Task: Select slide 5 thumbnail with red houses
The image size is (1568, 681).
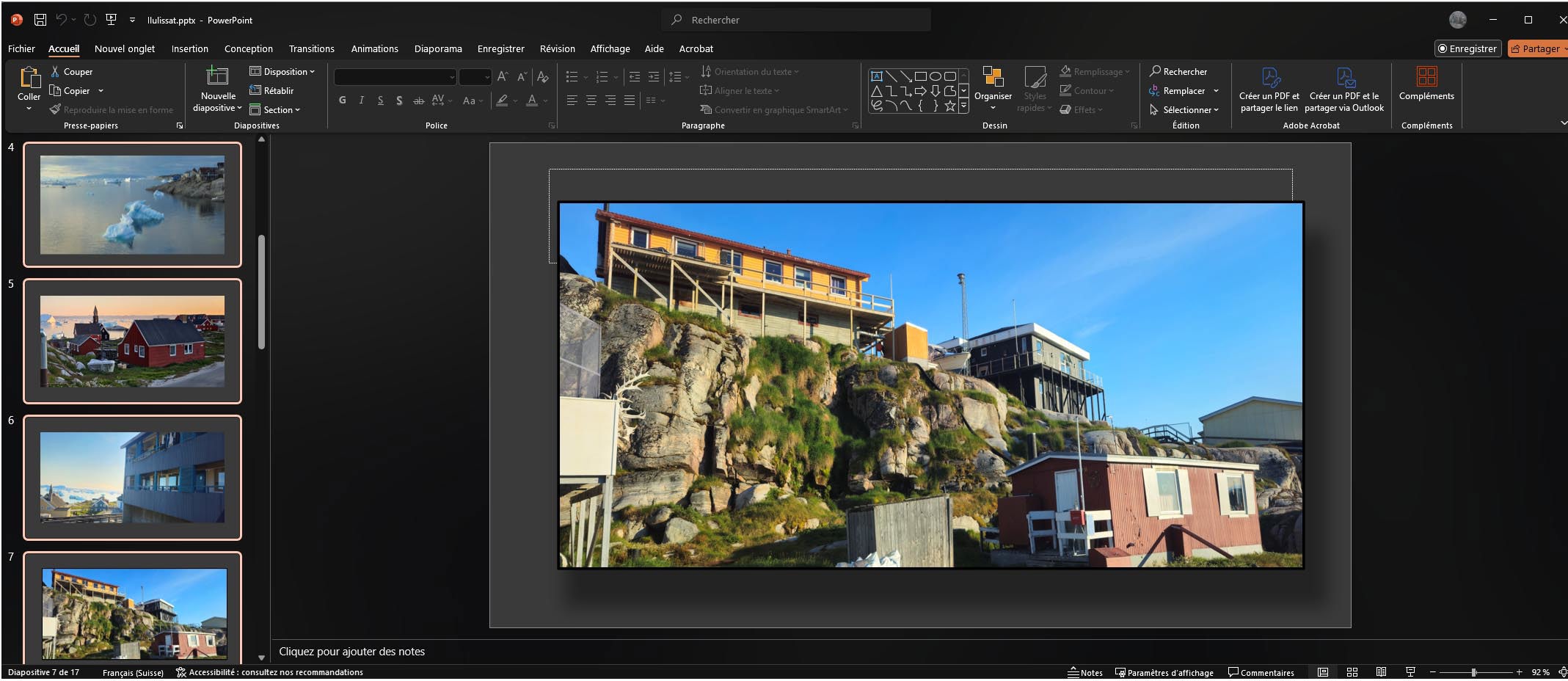Action: pos(132,341)
